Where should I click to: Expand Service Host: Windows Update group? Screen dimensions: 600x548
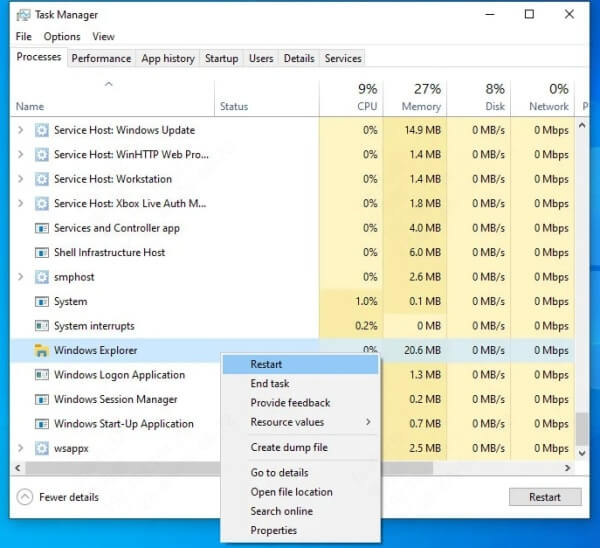pos(21,130)
